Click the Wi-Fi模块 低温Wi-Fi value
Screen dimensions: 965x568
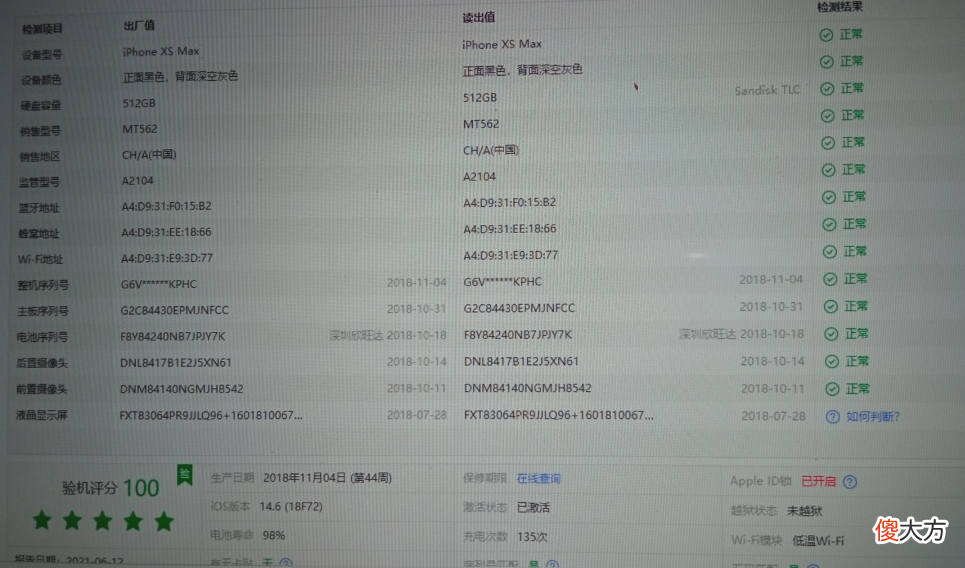point(818,541)
